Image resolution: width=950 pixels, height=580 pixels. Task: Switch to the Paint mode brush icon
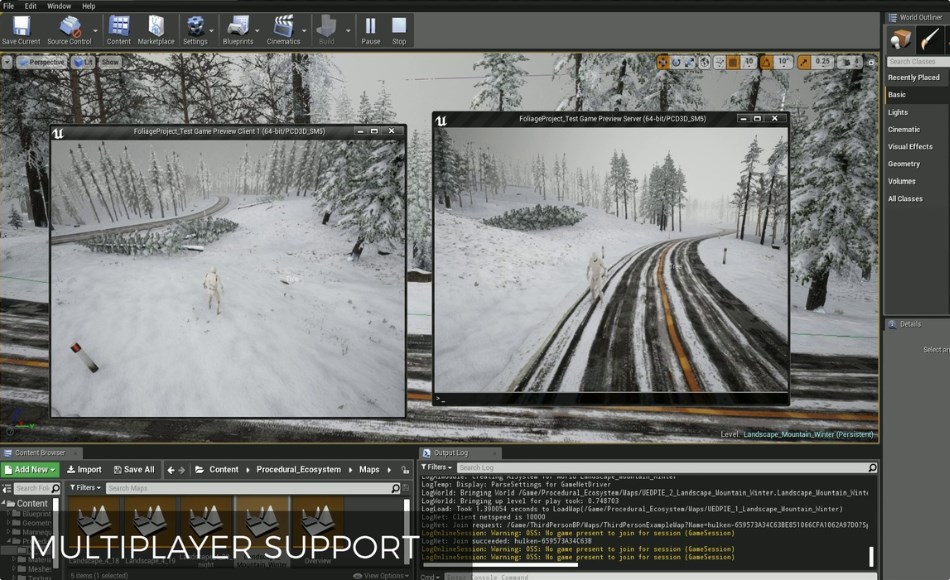coord(931,39)
